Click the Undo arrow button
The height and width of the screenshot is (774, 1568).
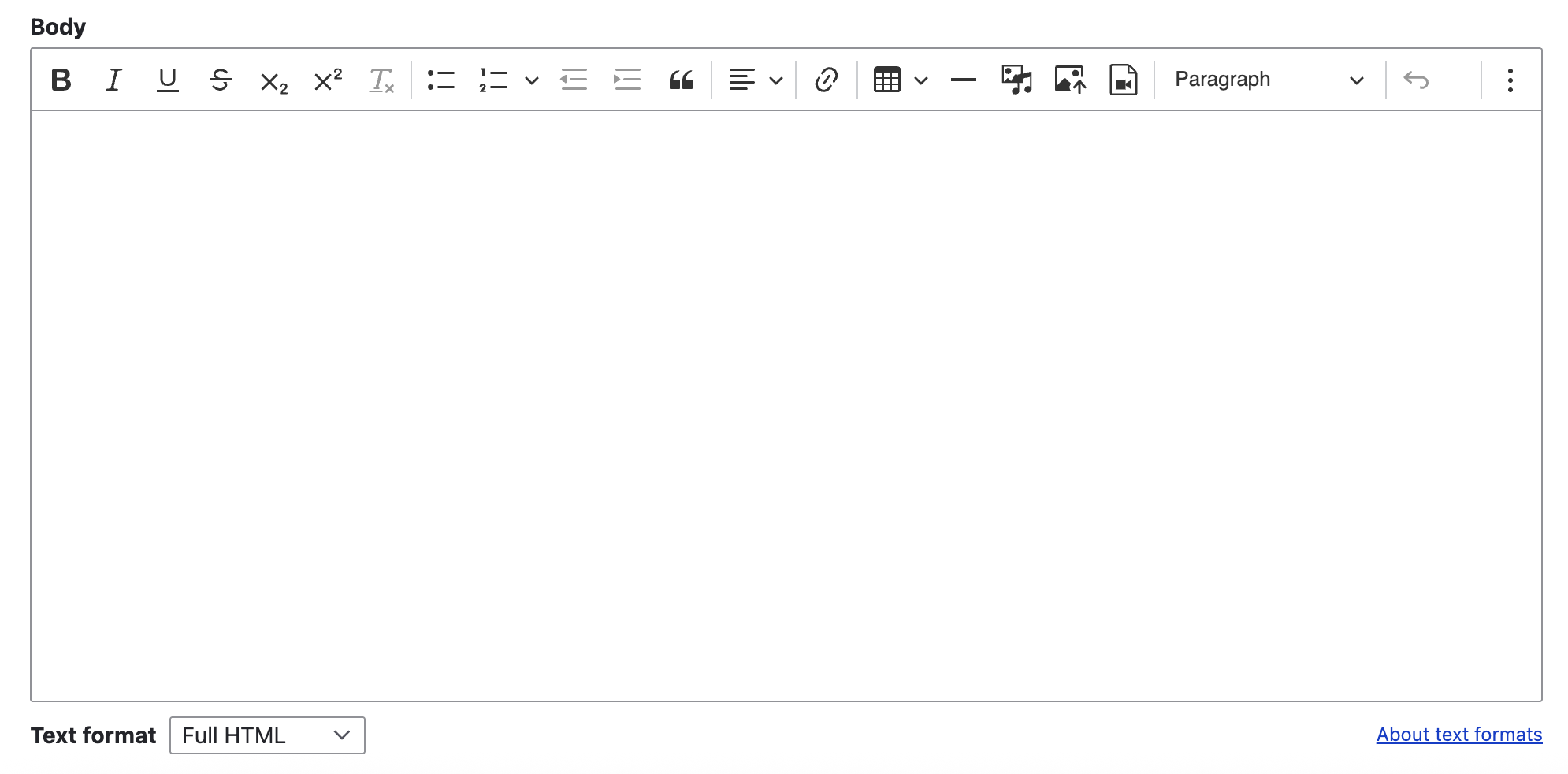(x=1418, y=80)
